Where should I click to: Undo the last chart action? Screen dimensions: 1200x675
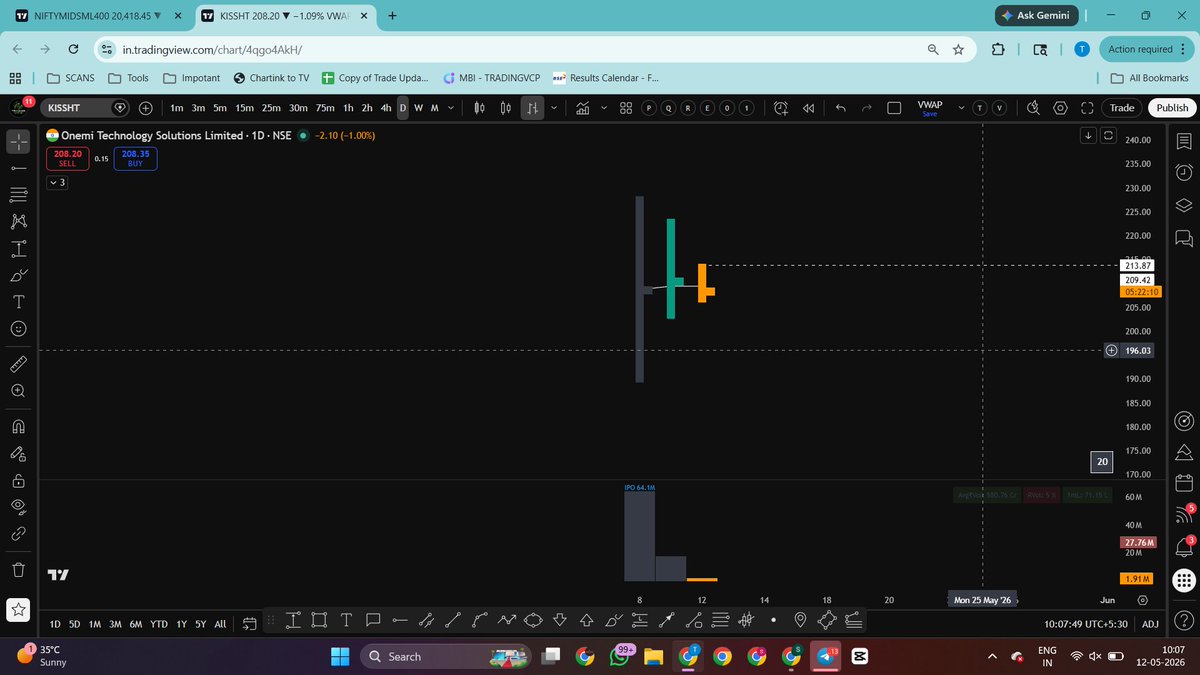point(840,108)
